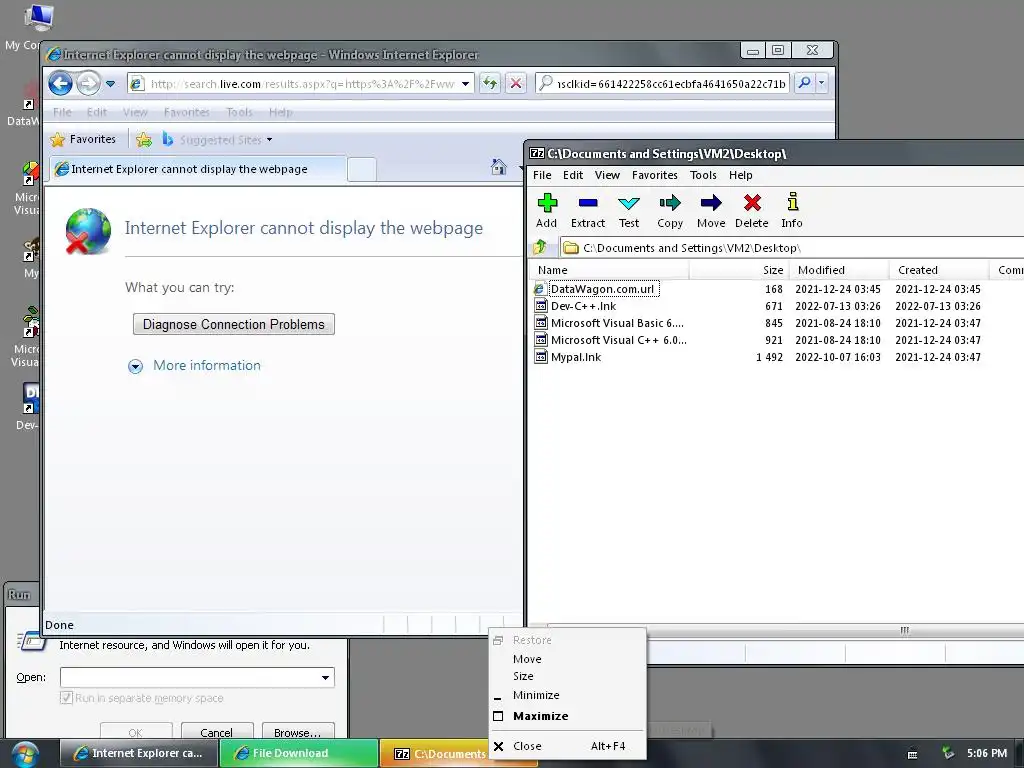The width and height of the screenshot is (1024, 768).
Task: Choose Size in the context menu
Action: (568, 676)
